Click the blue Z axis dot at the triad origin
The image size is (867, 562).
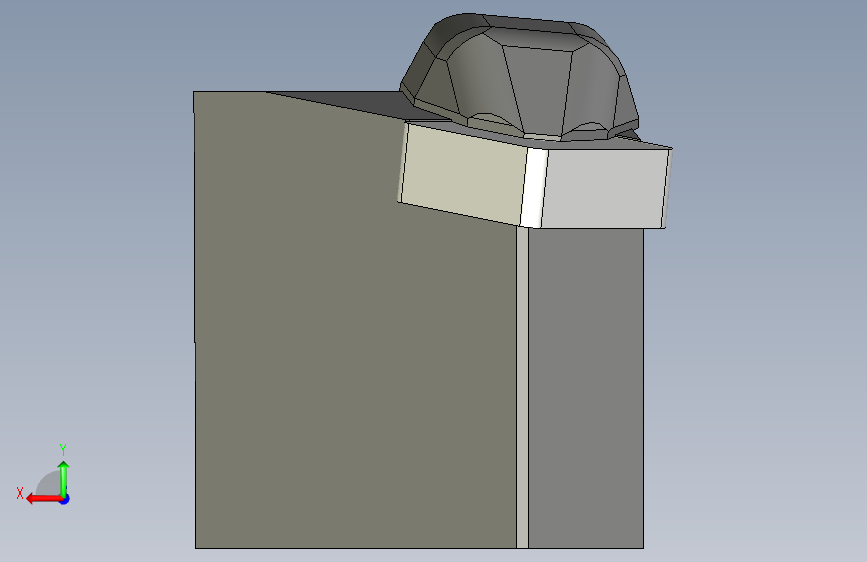pyautogui.click(x=65, y=499)
